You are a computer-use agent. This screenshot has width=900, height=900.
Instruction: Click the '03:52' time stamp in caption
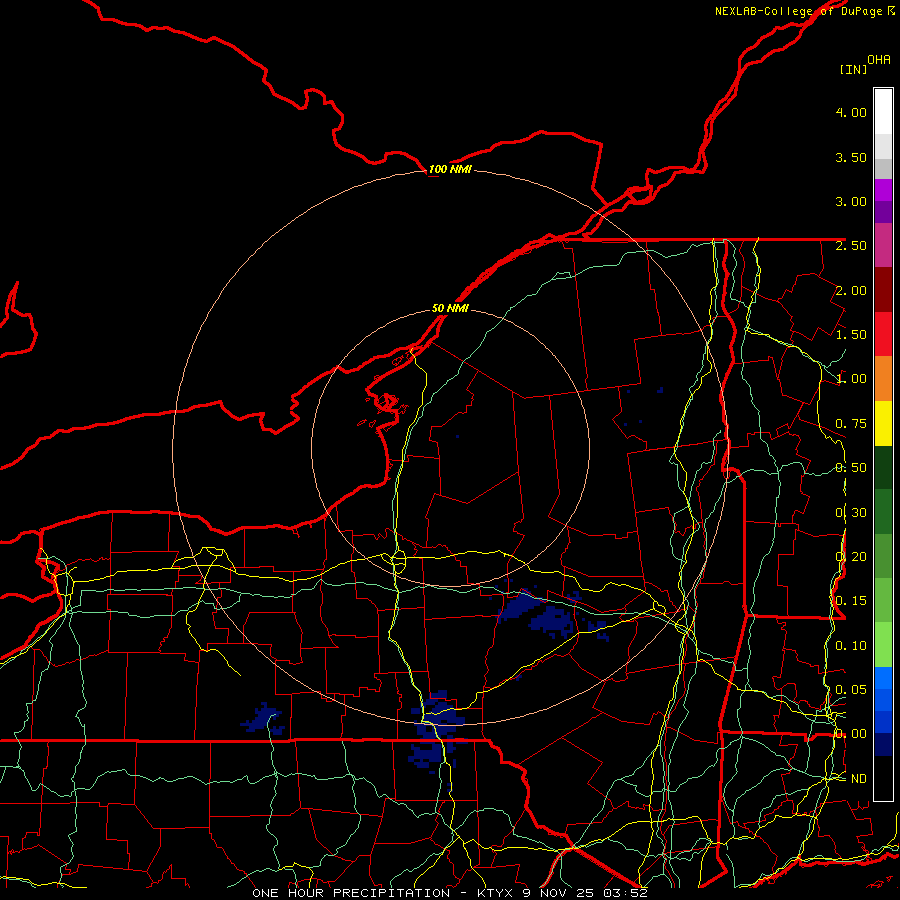pyautogui.click(x=626, y=893)
